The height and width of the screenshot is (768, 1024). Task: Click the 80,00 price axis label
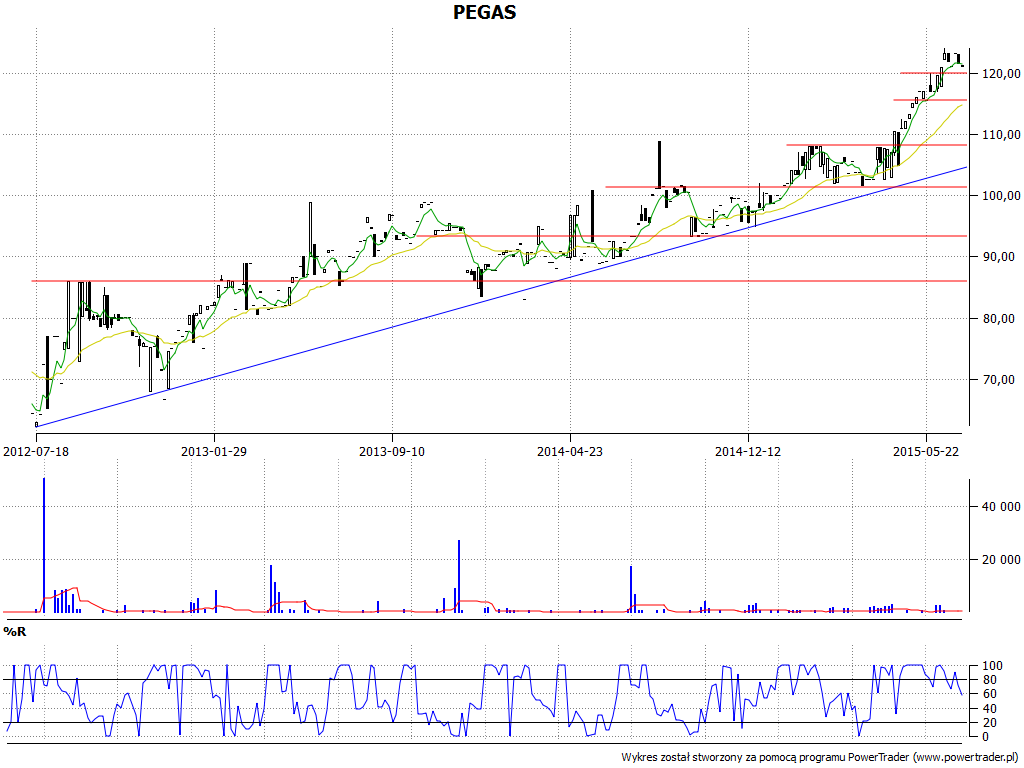pyautogui.click(x=1001, y=318)
